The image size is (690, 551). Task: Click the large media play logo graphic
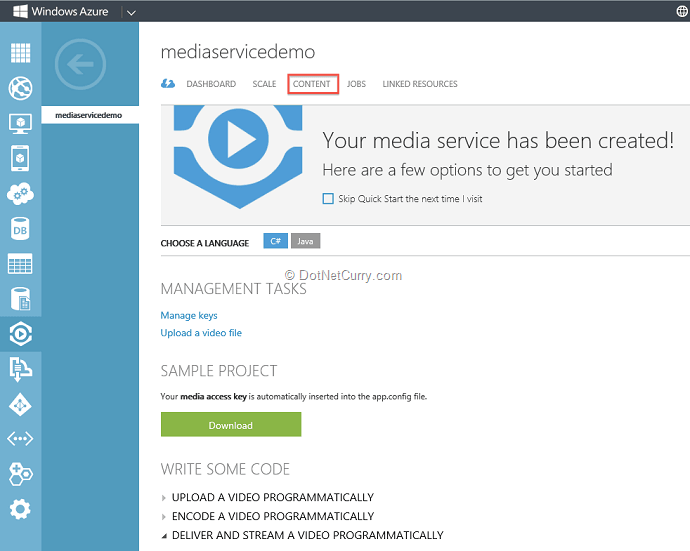238,156
